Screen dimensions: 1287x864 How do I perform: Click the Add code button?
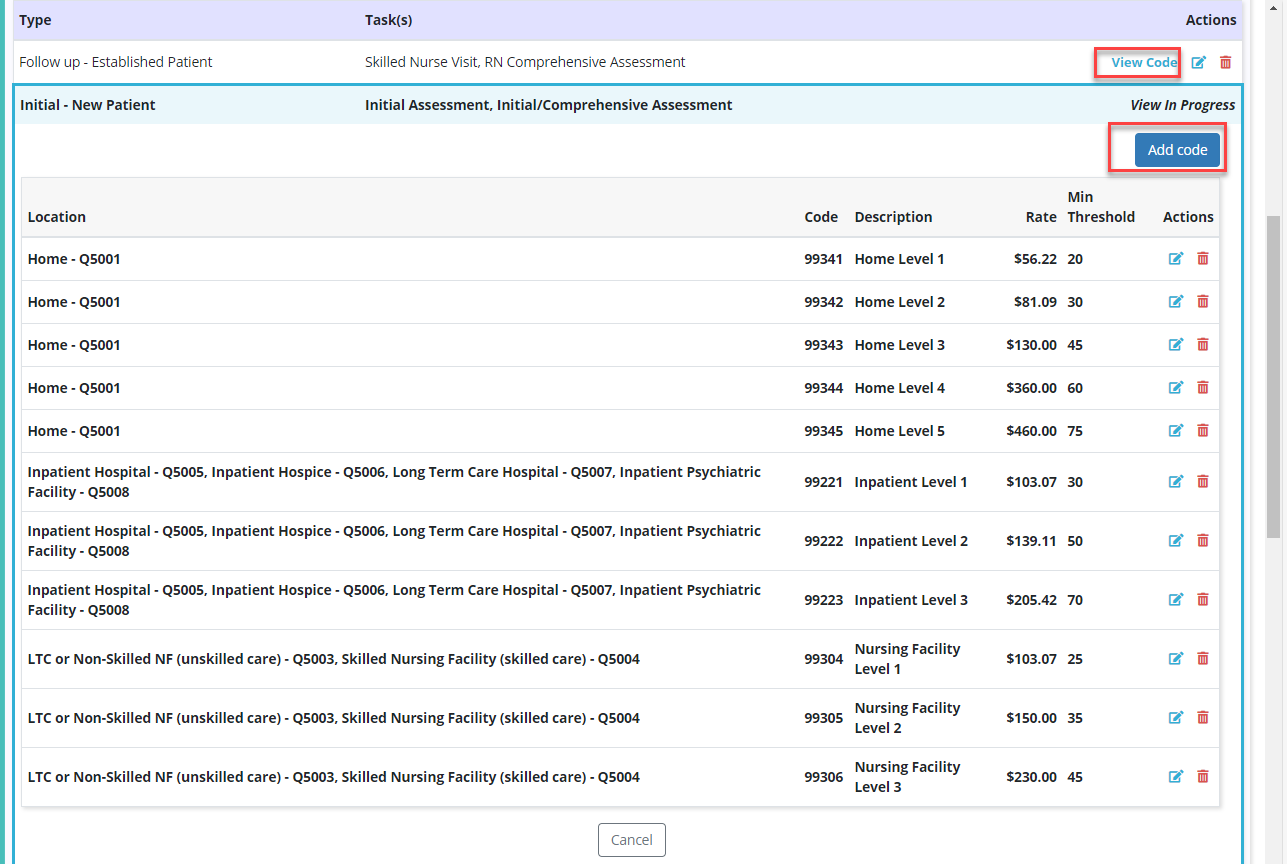click(x=1177, y=150)
